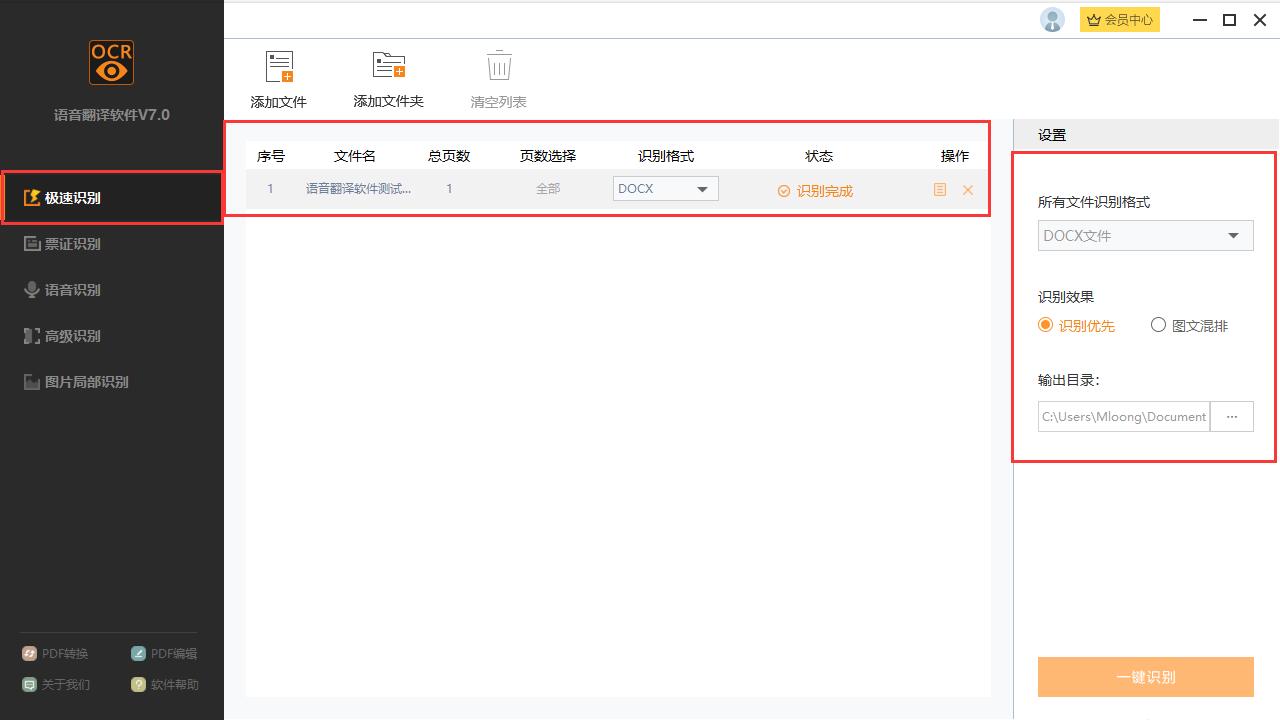
Task: Switch to the 极速识别 tab
Action: click(x=72, y=197)
